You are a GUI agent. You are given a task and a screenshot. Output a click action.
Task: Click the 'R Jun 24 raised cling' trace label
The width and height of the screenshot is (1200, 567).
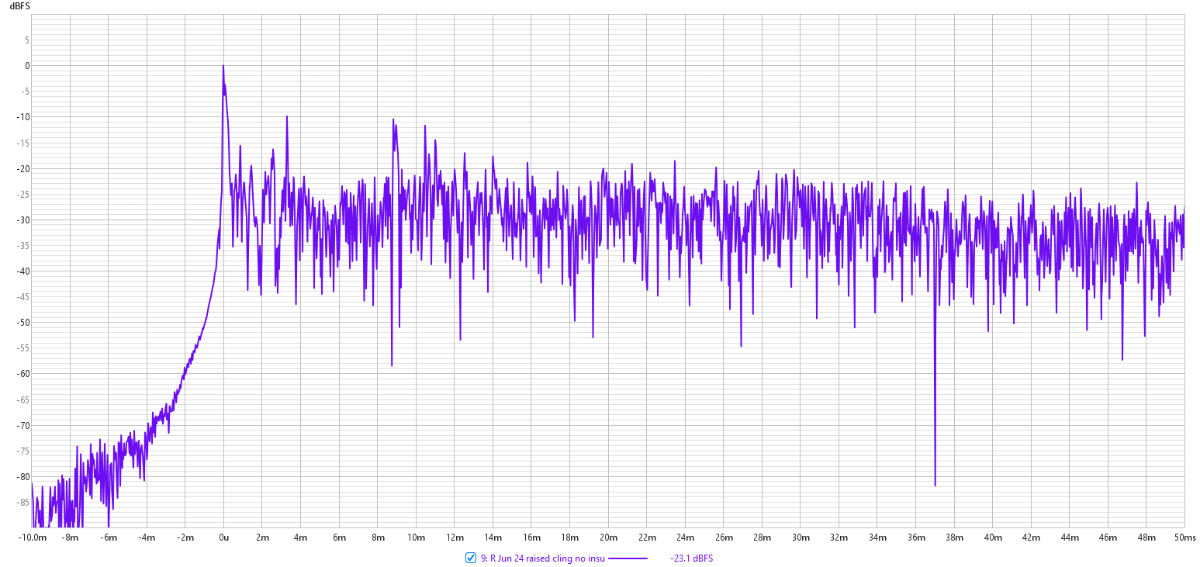[x=541, y=557]
